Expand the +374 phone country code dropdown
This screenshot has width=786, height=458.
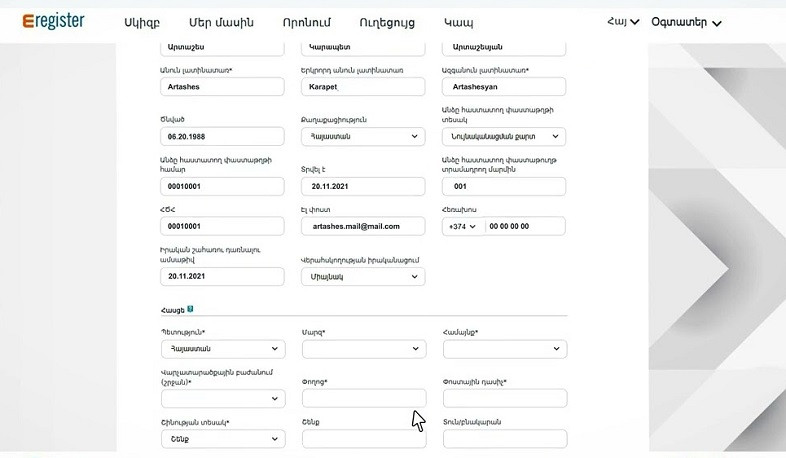(463, 226)
